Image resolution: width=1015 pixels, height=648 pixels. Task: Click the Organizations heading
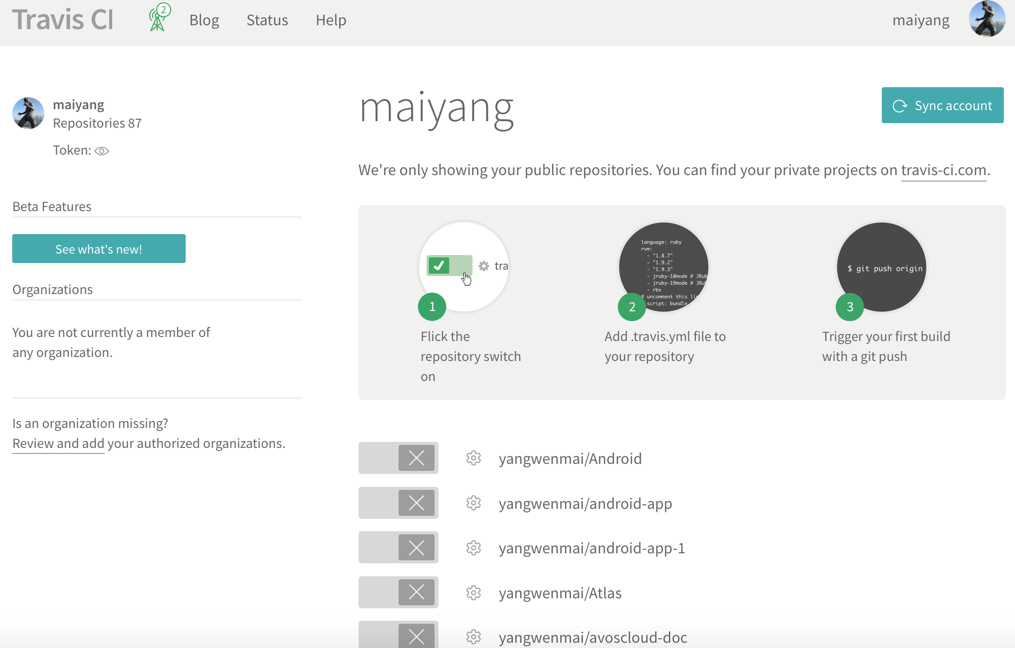pyautogui.click(x=52, y=289)
